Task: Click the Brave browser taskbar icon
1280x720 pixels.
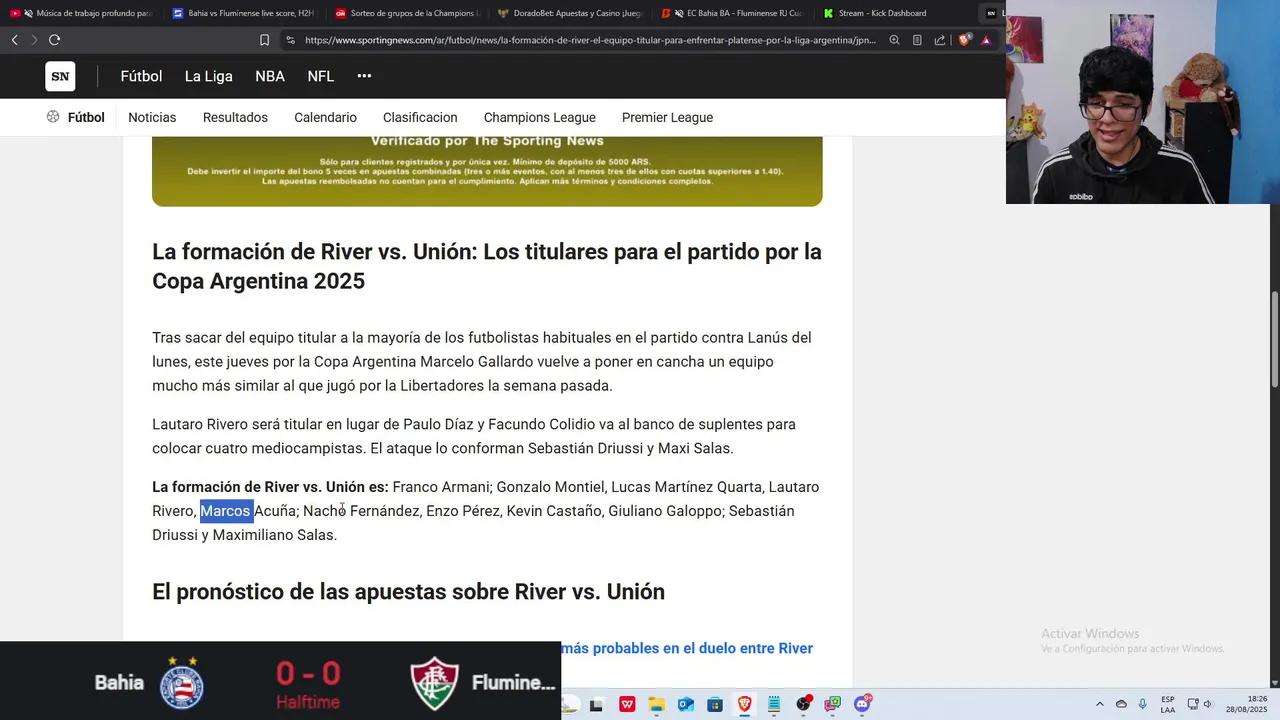Action: click(744, 704)
